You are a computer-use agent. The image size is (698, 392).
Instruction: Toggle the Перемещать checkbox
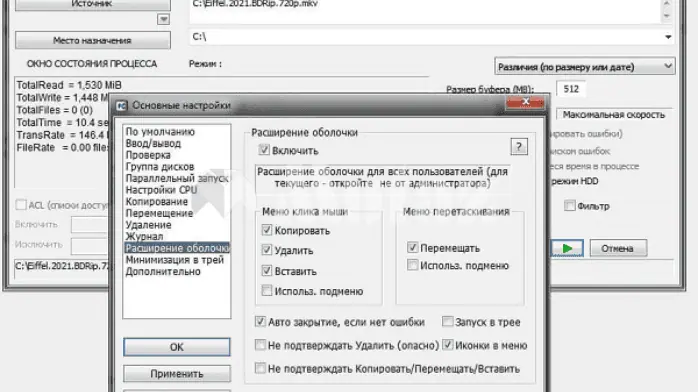tap(413, 247)
